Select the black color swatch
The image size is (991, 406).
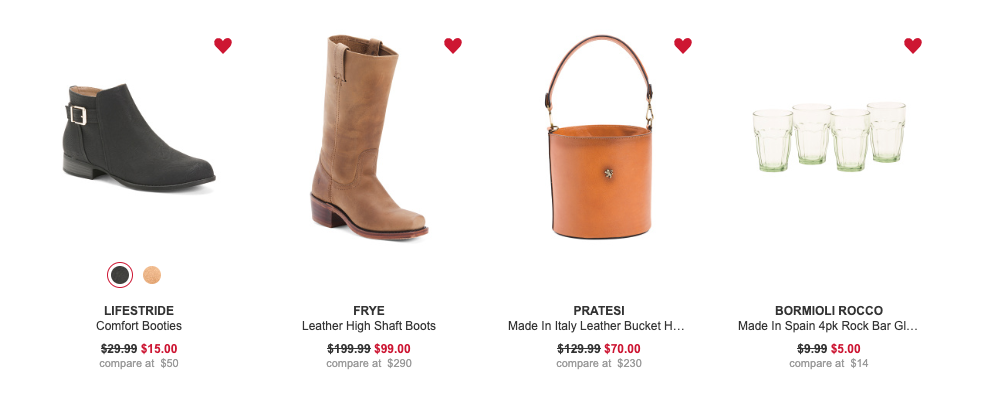click(120, 275)
